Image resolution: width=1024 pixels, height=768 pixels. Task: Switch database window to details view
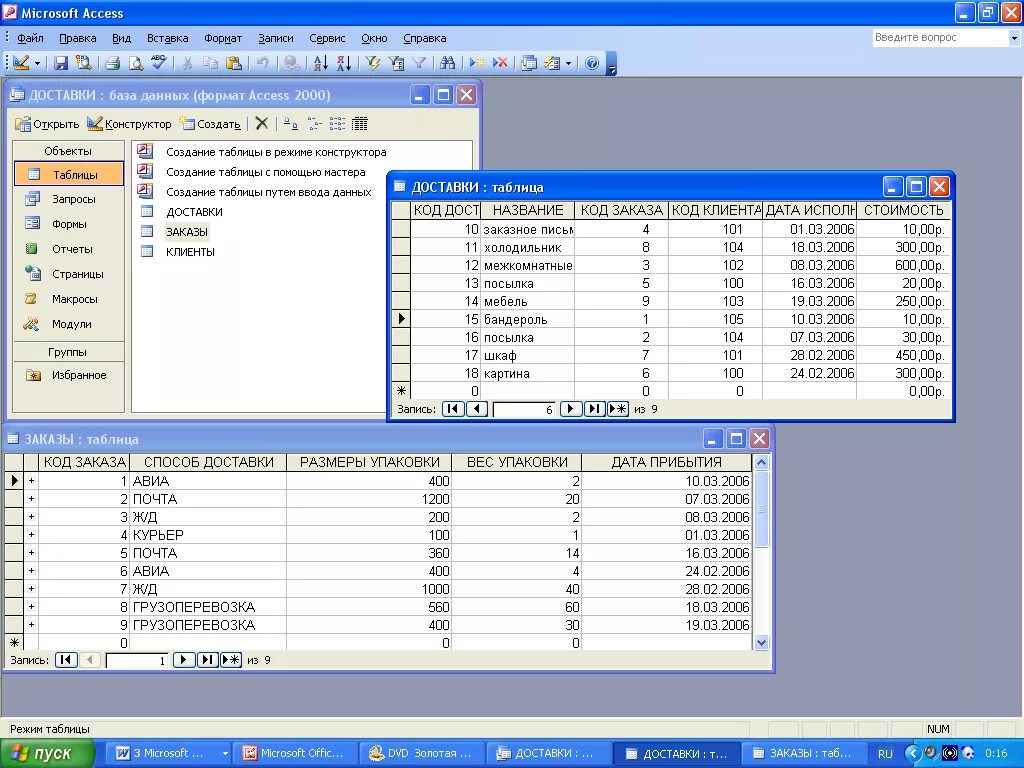360,123
